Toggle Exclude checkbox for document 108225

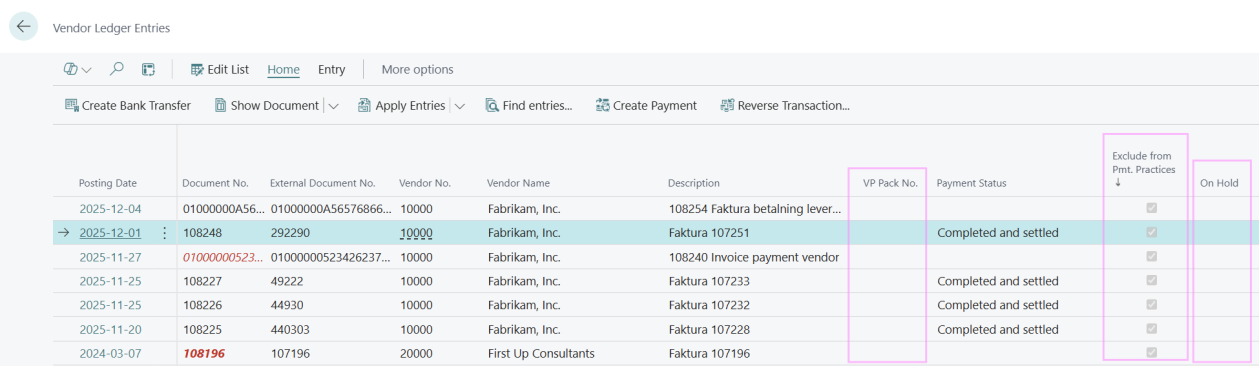1151,328
